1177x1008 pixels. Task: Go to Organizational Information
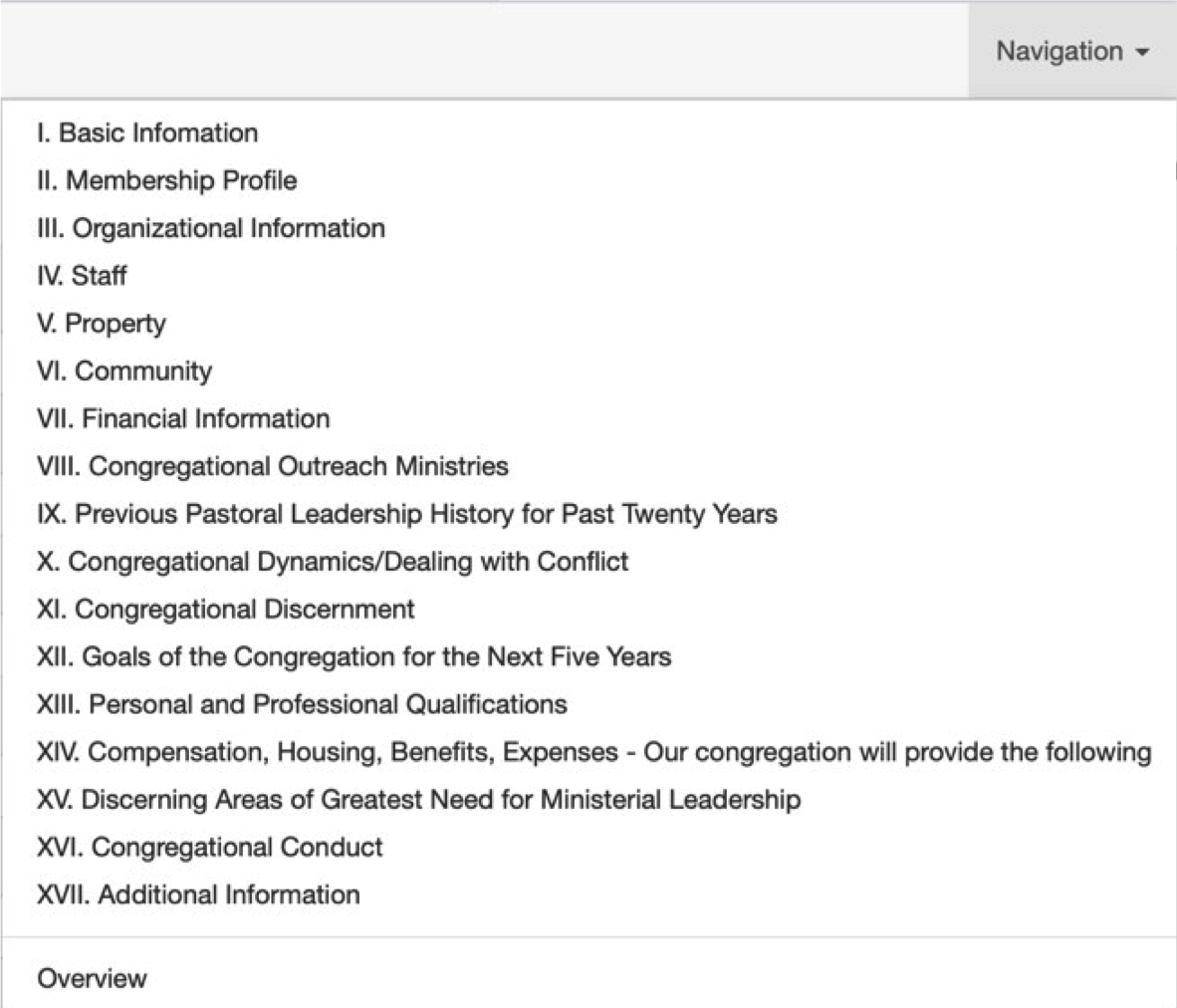[x=210, y=228]
